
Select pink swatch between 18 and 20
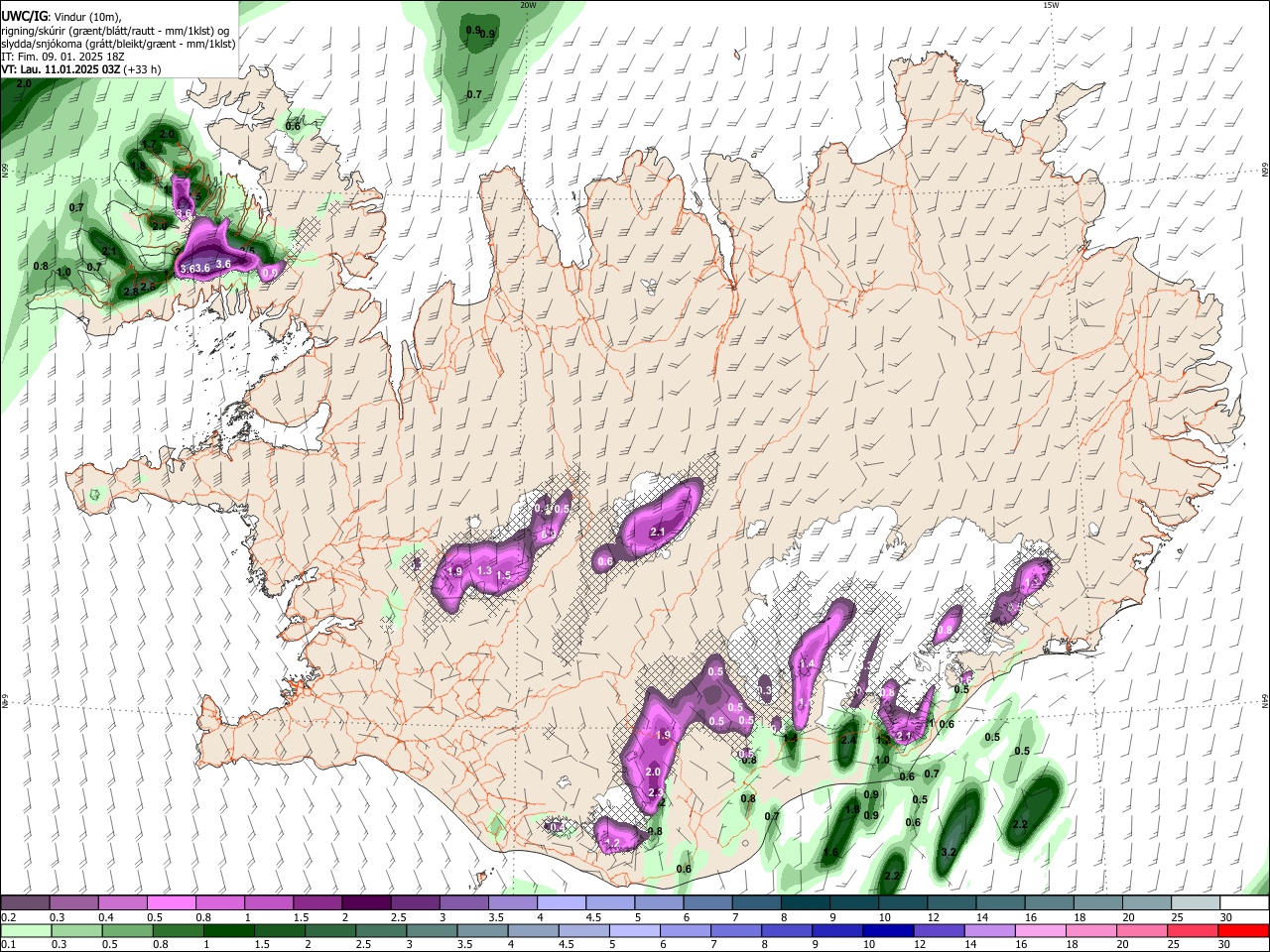1089,930
